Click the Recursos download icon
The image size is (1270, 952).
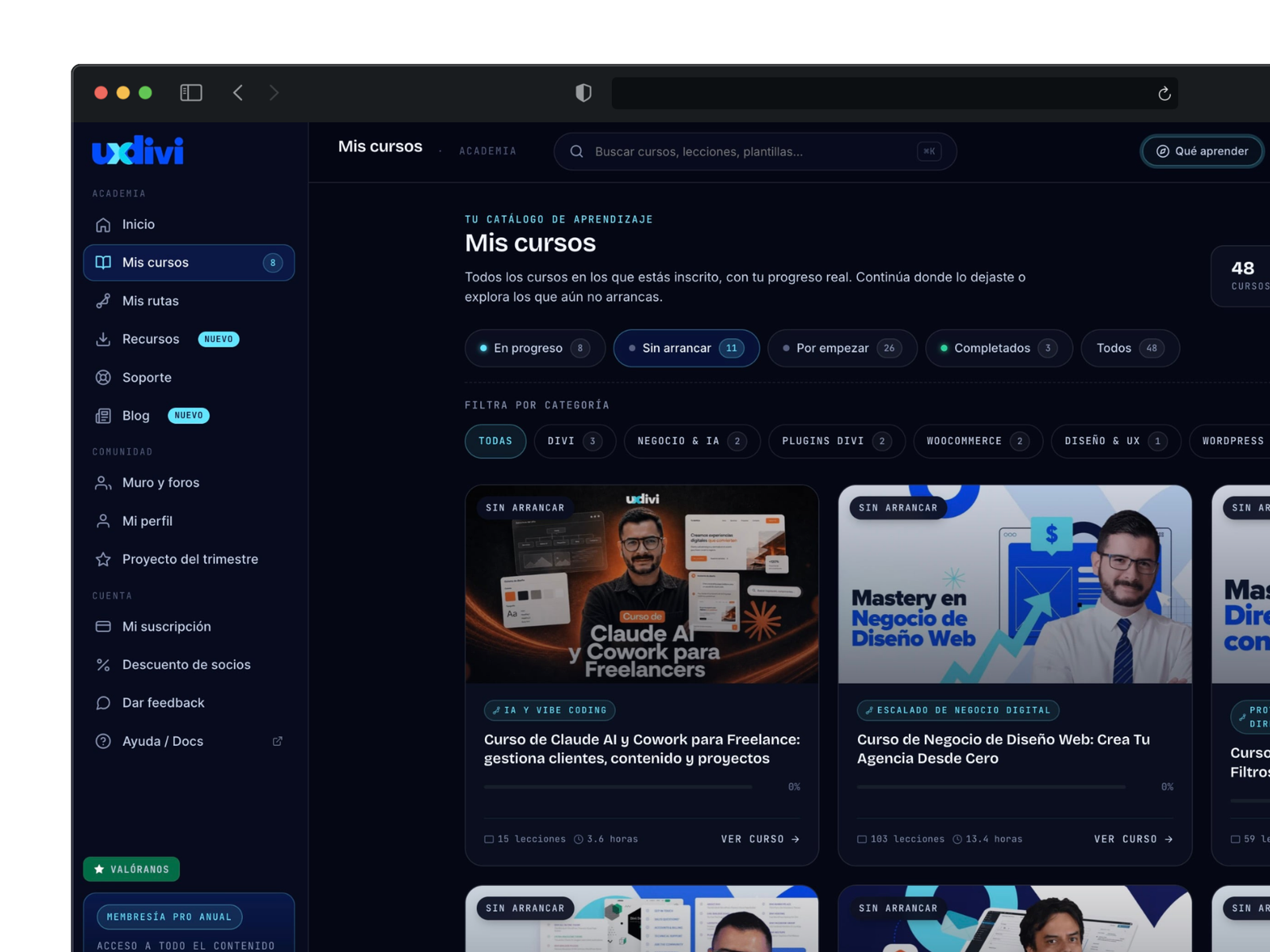[x=103, y=339]
